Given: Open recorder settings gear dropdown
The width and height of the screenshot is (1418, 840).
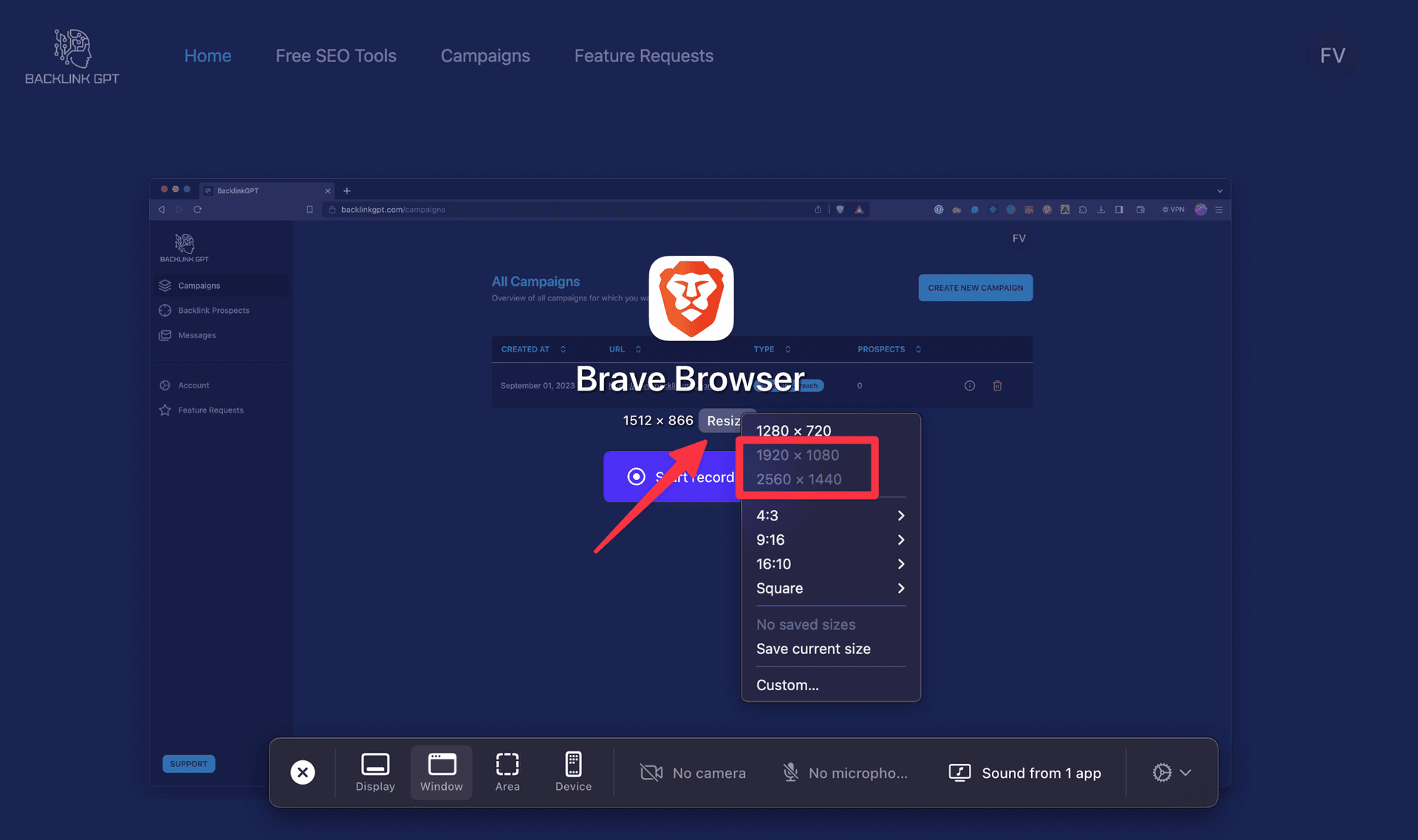Looking at the screenshot, I should (x=1171, y=772).
